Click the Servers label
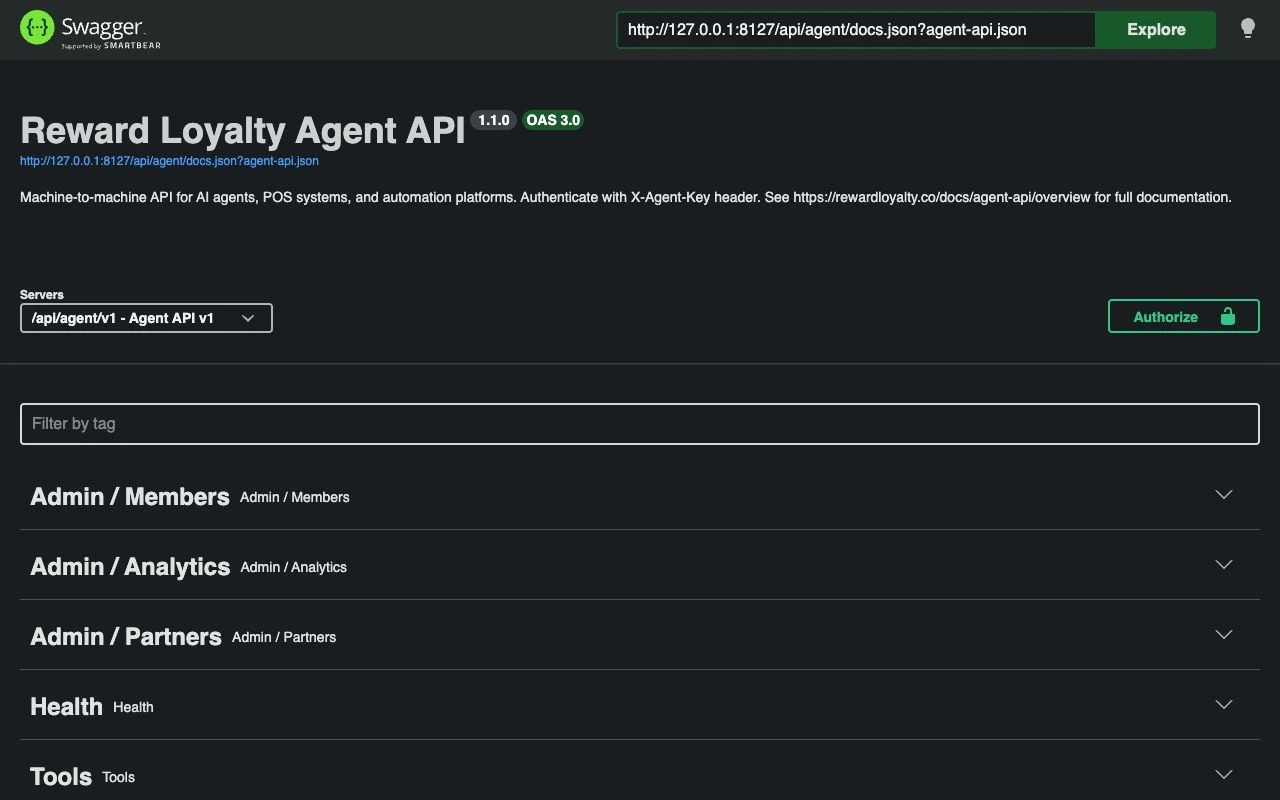Viewport: 1280px width, 800px height. (42, 295)
